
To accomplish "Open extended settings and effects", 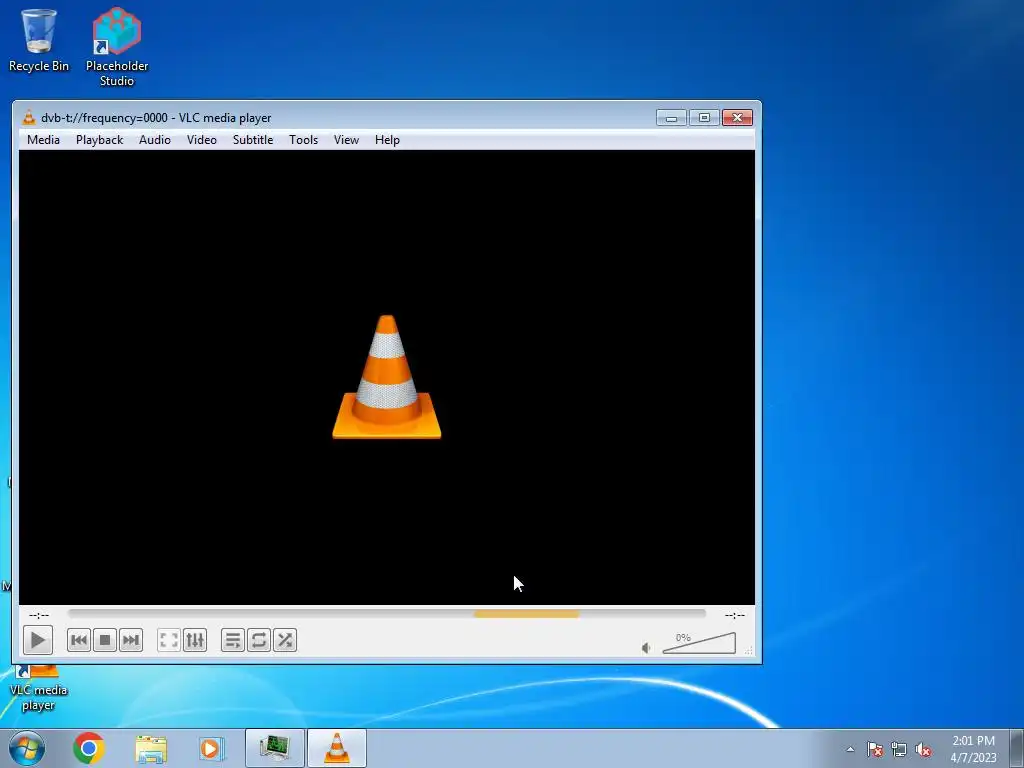I will 195,640.
